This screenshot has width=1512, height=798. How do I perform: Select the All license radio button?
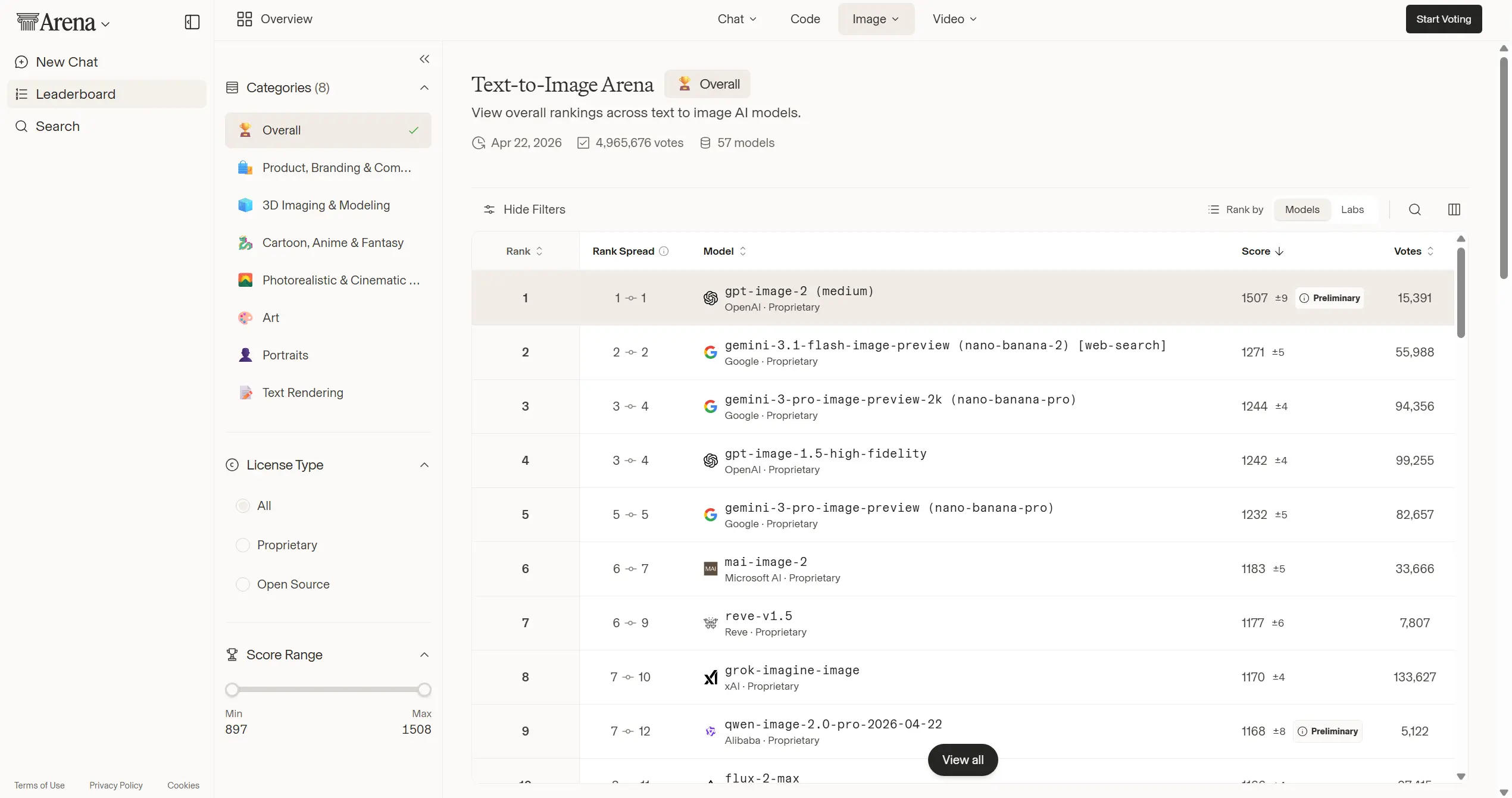243,506
